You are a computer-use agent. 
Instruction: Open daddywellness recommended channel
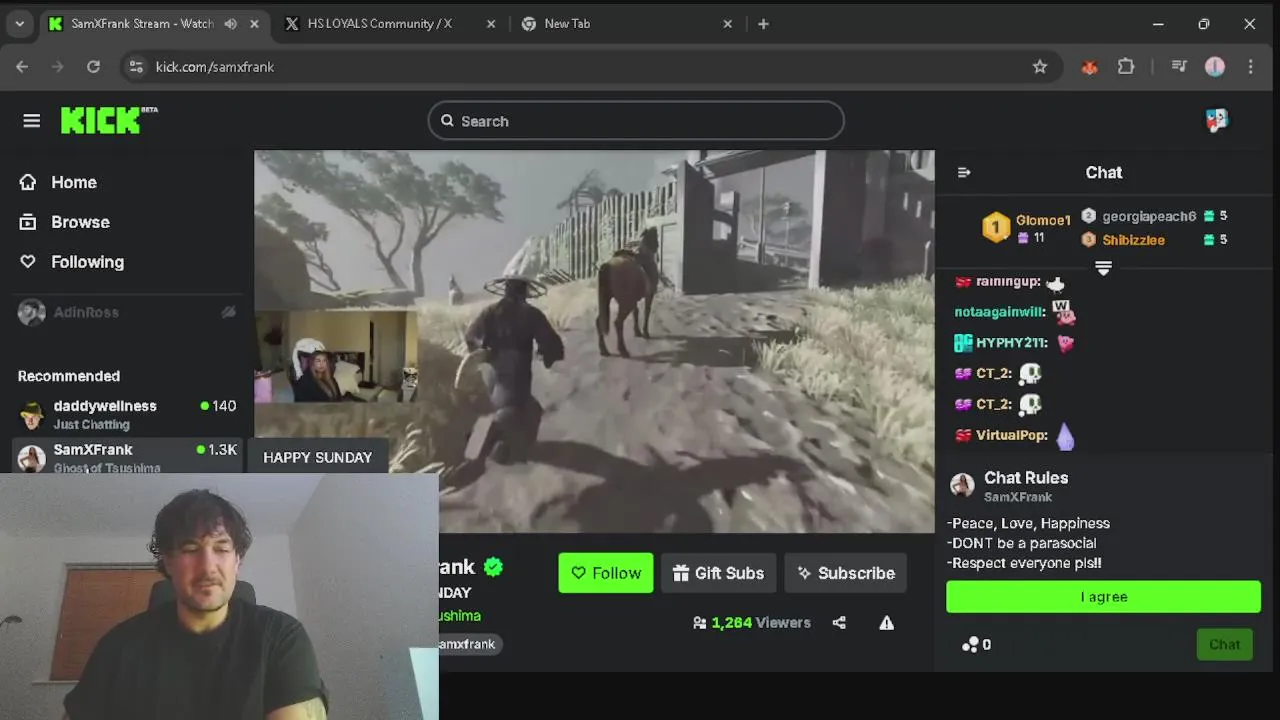127,414
